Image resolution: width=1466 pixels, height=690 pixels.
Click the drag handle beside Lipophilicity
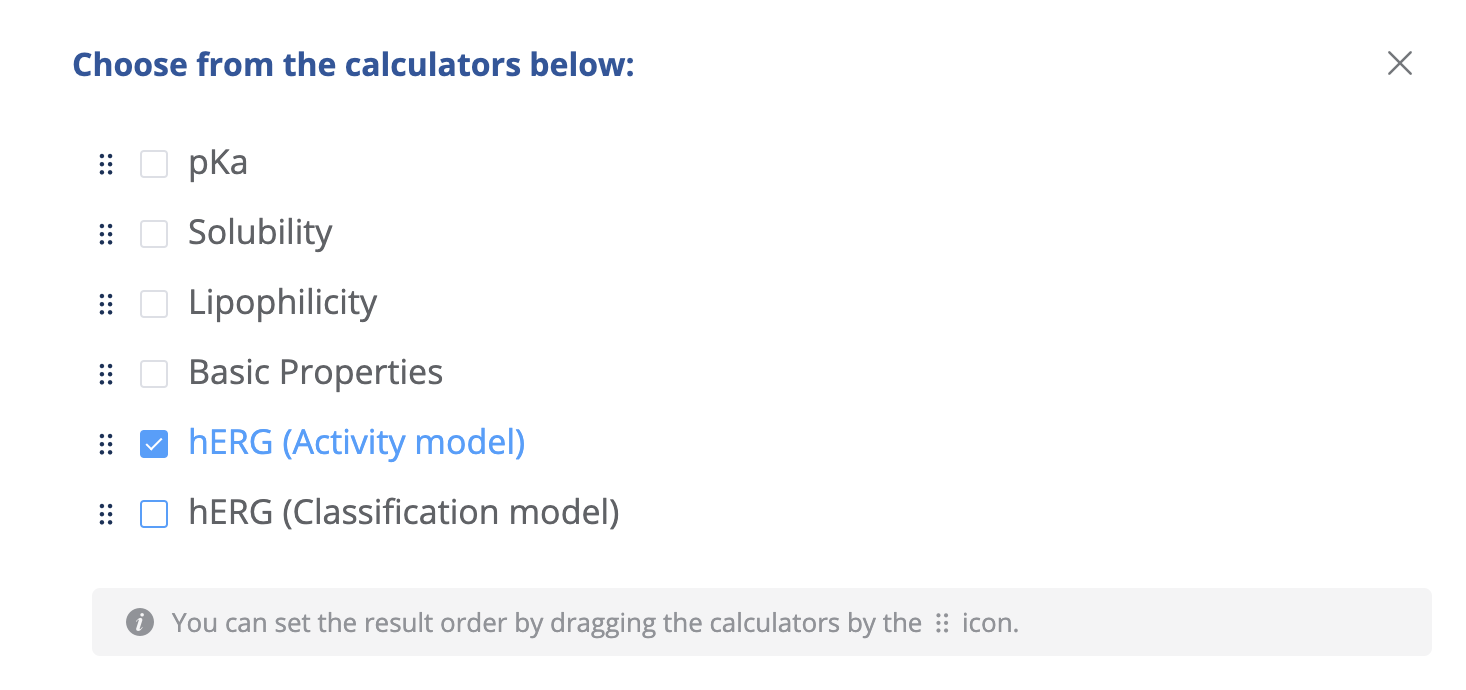(106, 304)
